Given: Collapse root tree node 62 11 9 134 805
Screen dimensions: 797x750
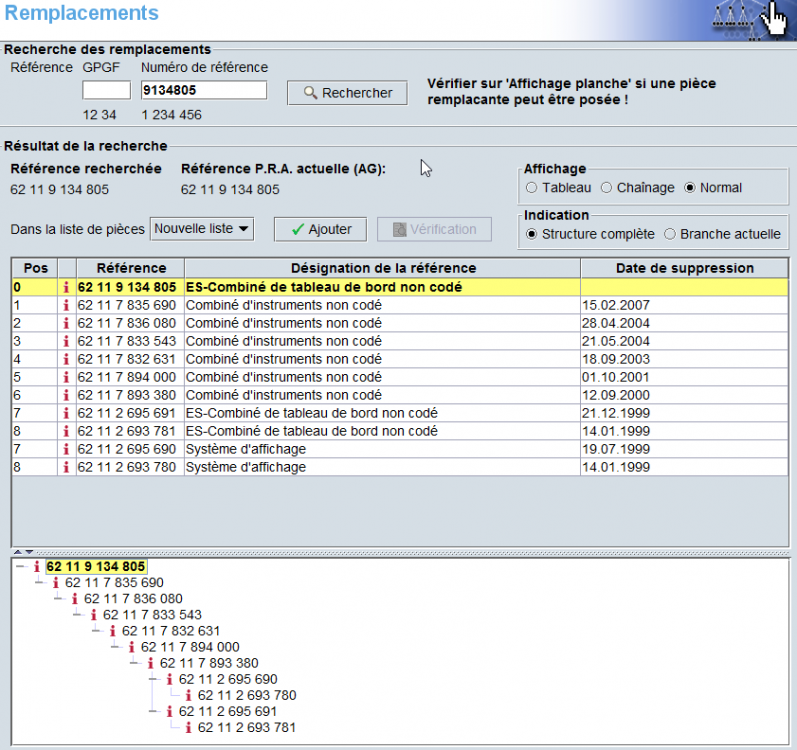Looking at the screenshot, I should pos(20,566).
